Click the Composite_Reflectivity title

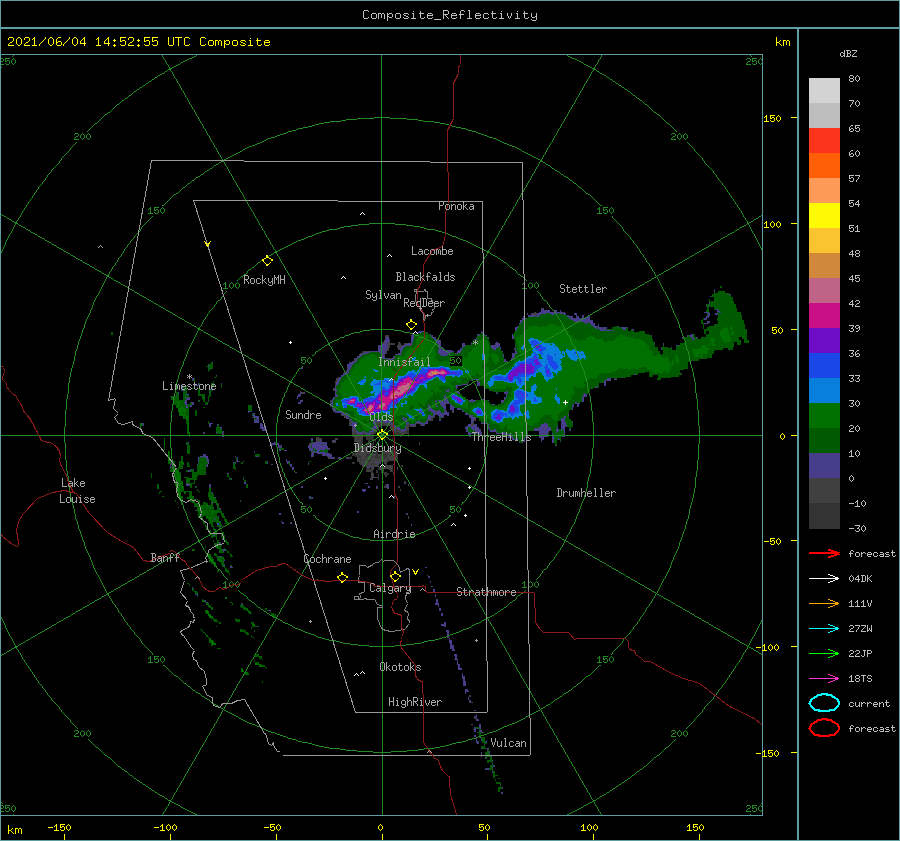[x=450, y=15]
